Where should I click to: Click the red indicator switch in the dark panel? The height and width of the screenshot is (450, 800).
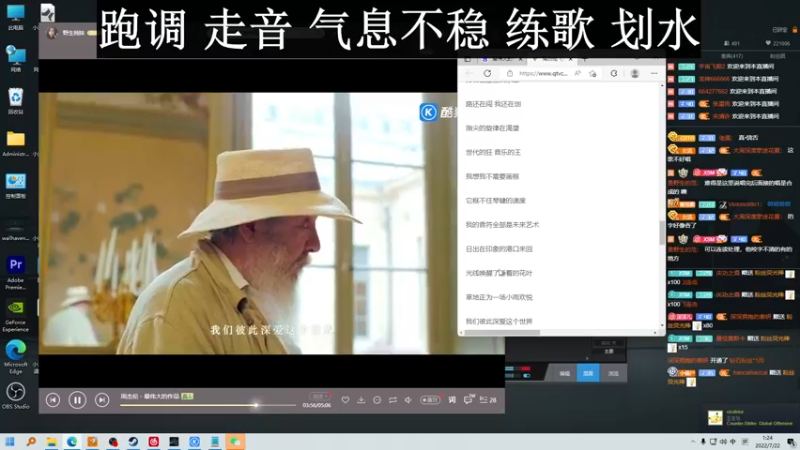[x=526, y=368]
